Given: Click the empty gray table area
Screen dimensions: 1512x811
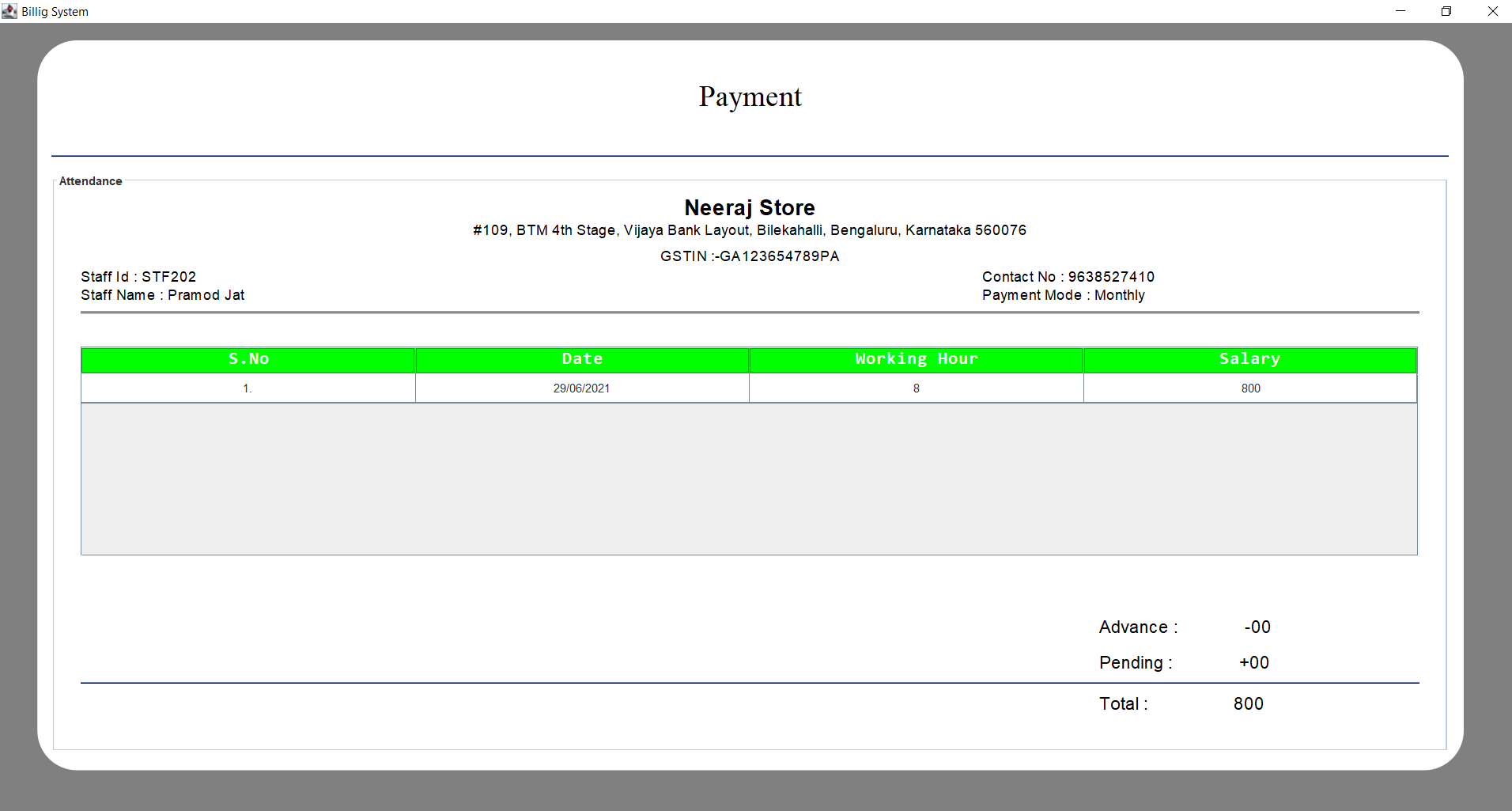Looking at the screenshot, I should tap(748, 479).
